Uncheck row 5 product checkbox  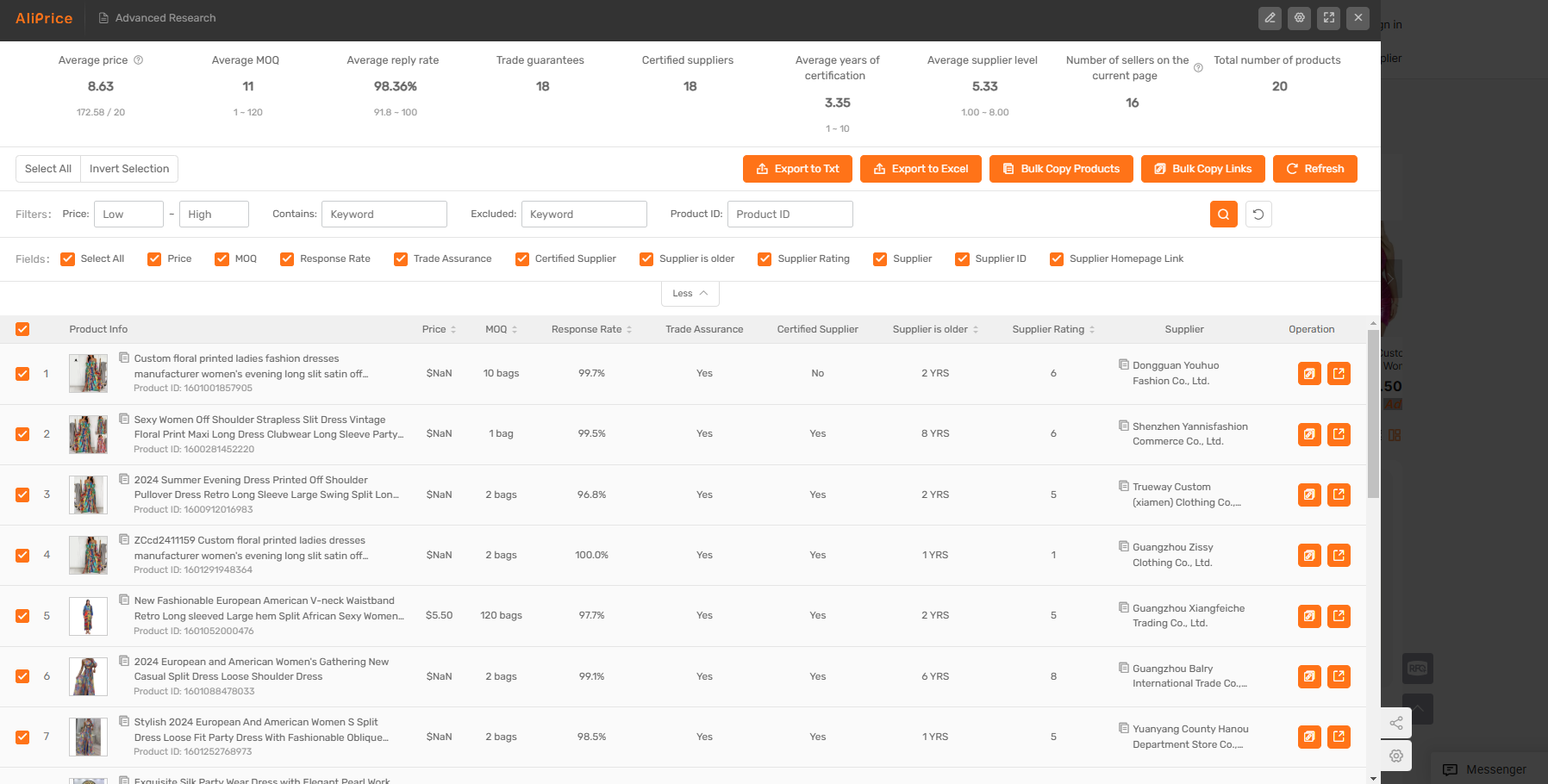point(22,616)
